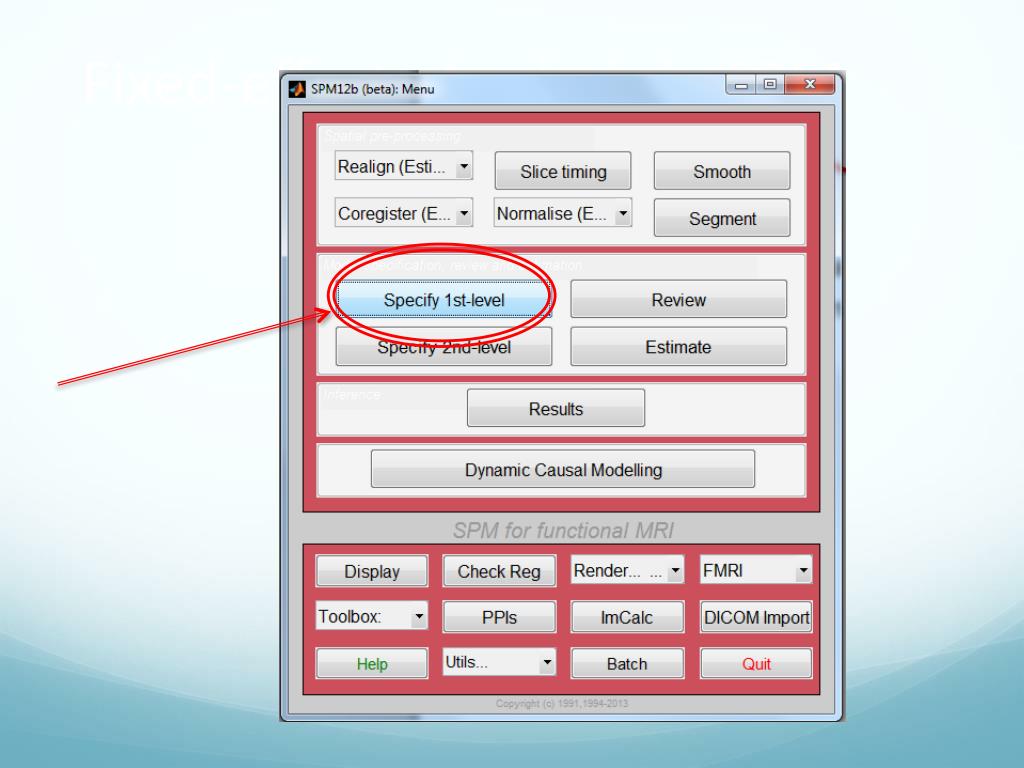Open the Normalise (E... dropdown
Viewport: 1024px width, 768px height.
pos(563,213)
